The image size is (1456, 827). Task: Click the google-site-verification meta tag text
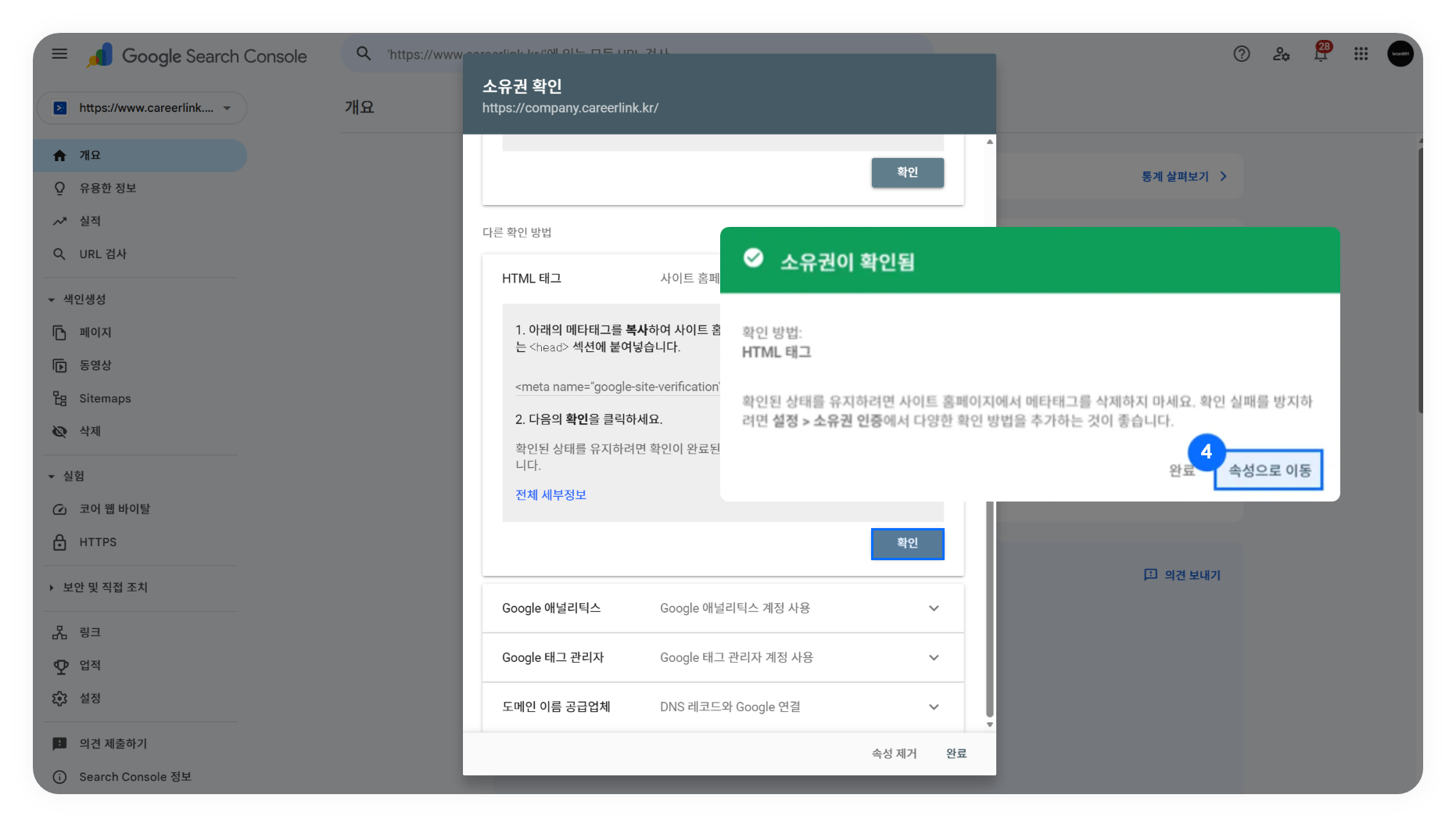[x=617, y=387]
